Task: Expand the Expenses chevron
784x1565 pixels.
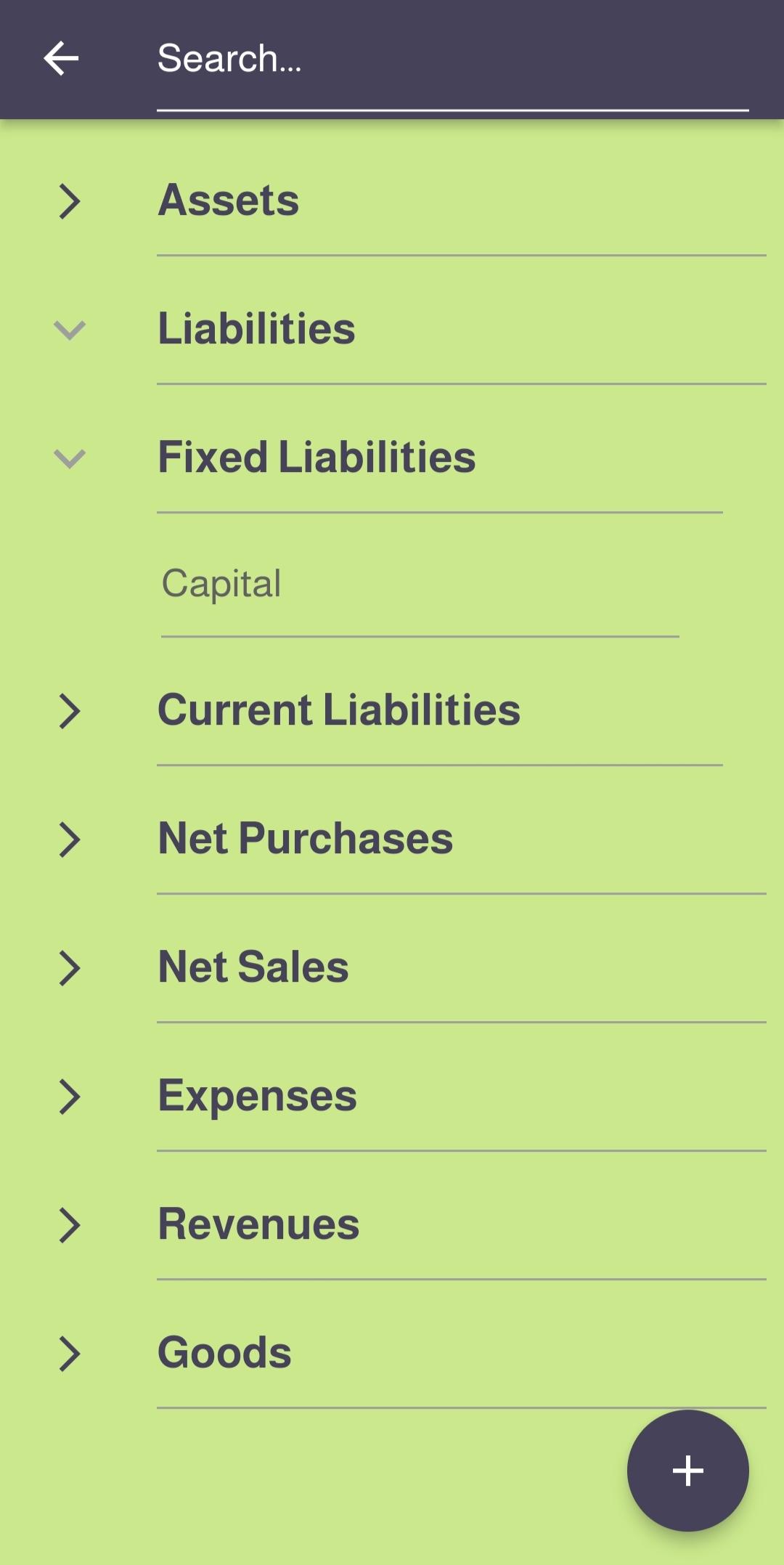Action: 69,1097
